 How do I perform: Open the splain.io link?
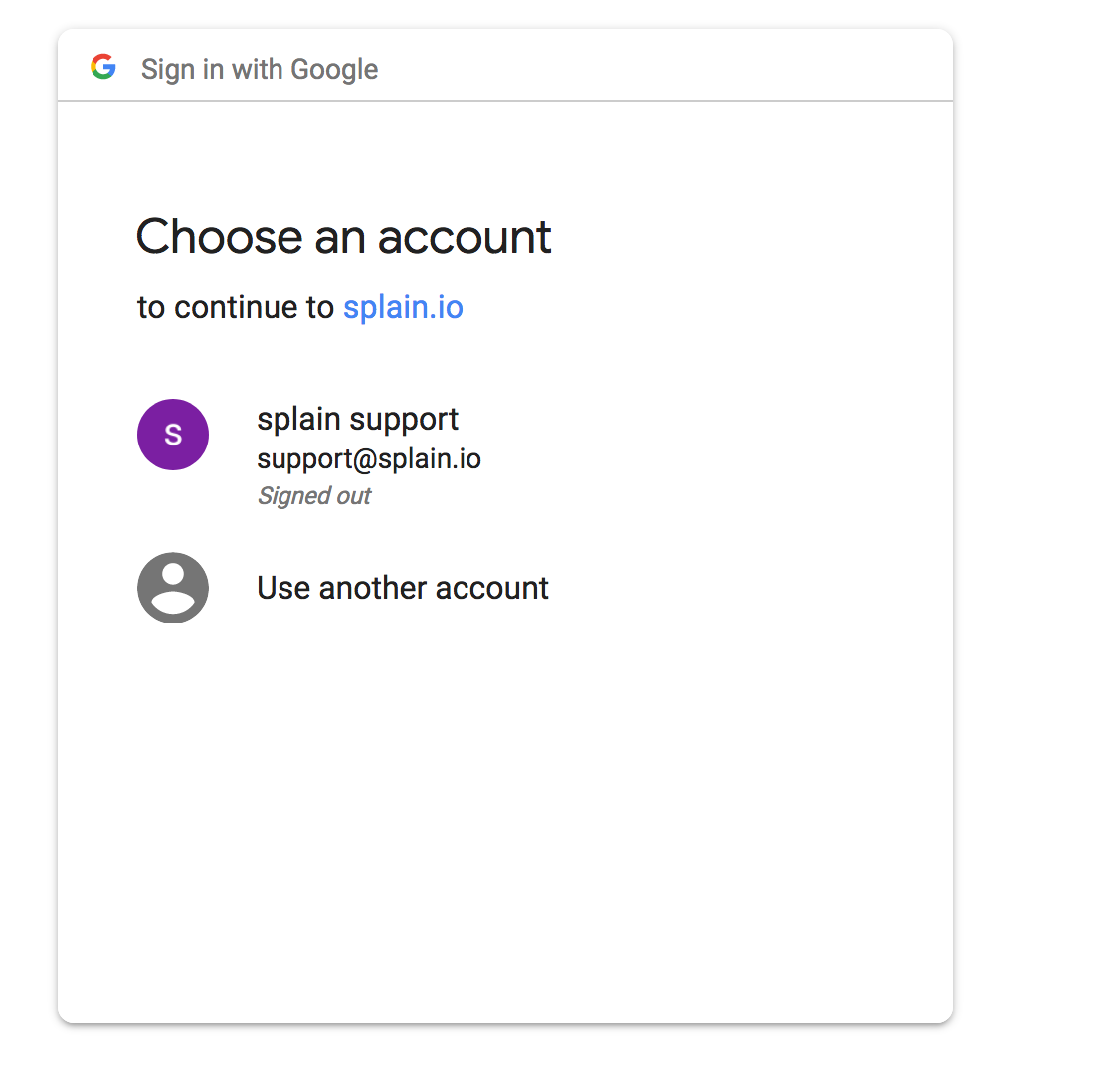[403, 307]
